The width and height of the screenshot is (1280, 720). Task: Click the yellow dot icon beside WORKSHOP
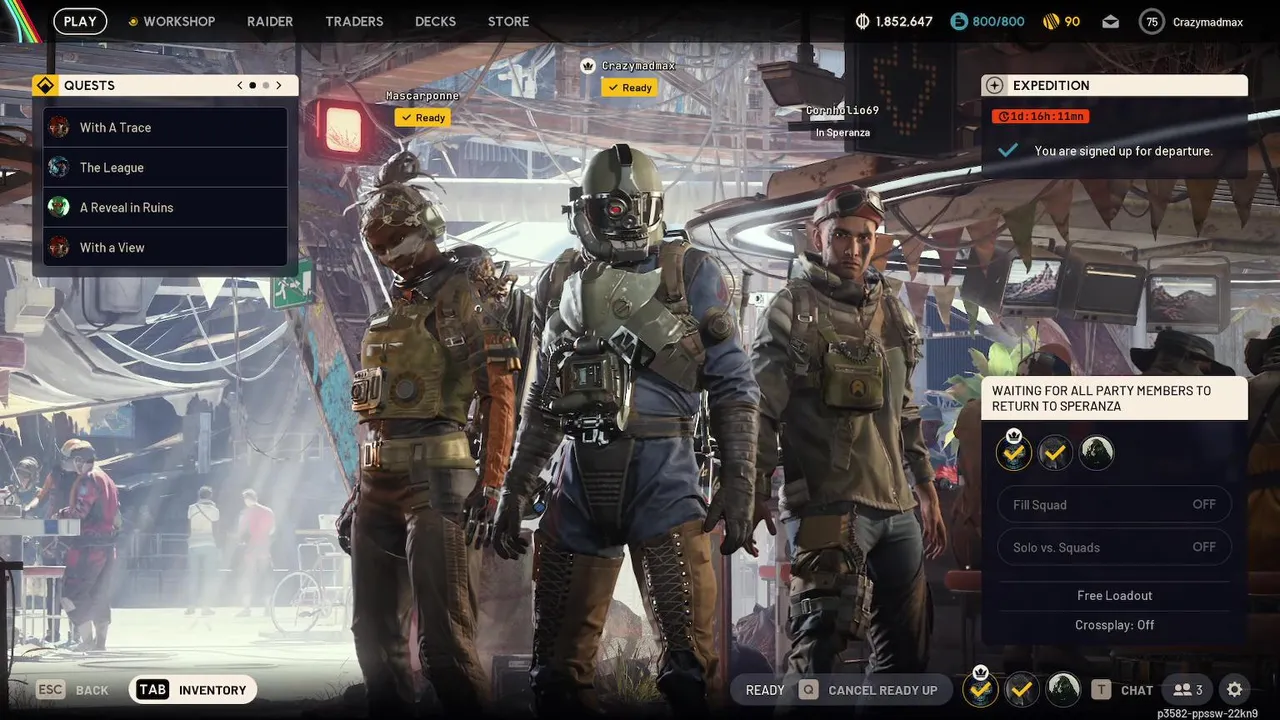pyautogui.click(x=133, y=21)
